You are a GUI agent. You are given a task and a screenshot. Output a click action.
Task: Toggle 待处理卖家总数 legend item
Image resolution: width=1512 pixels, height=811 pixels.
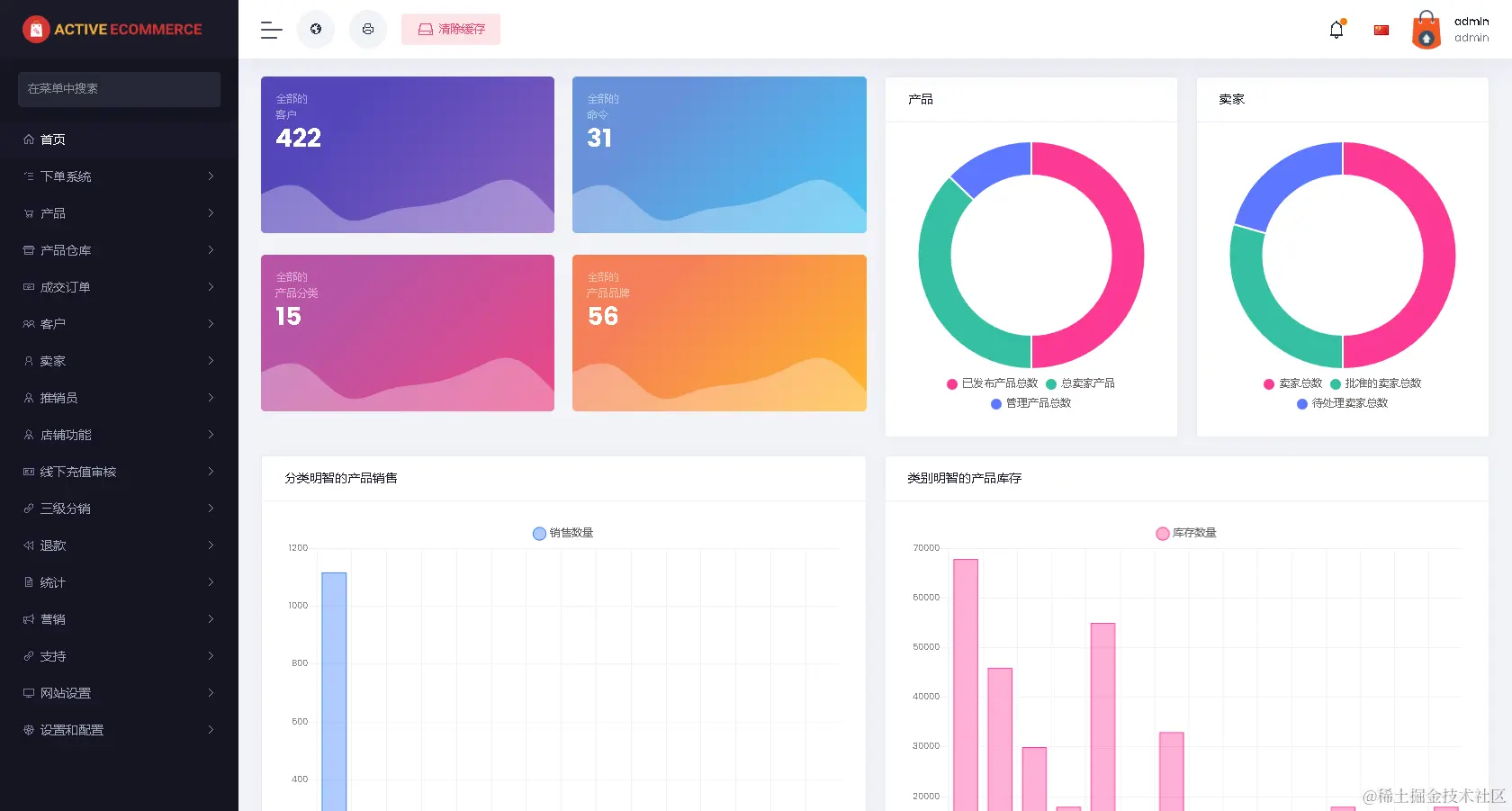(x=1342, y=403)
